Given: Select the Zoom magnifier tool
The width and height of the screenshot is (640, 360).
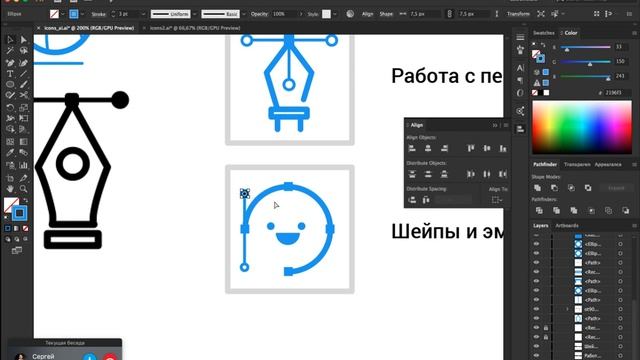Looking at the screenshot, I should coord(24,189).
